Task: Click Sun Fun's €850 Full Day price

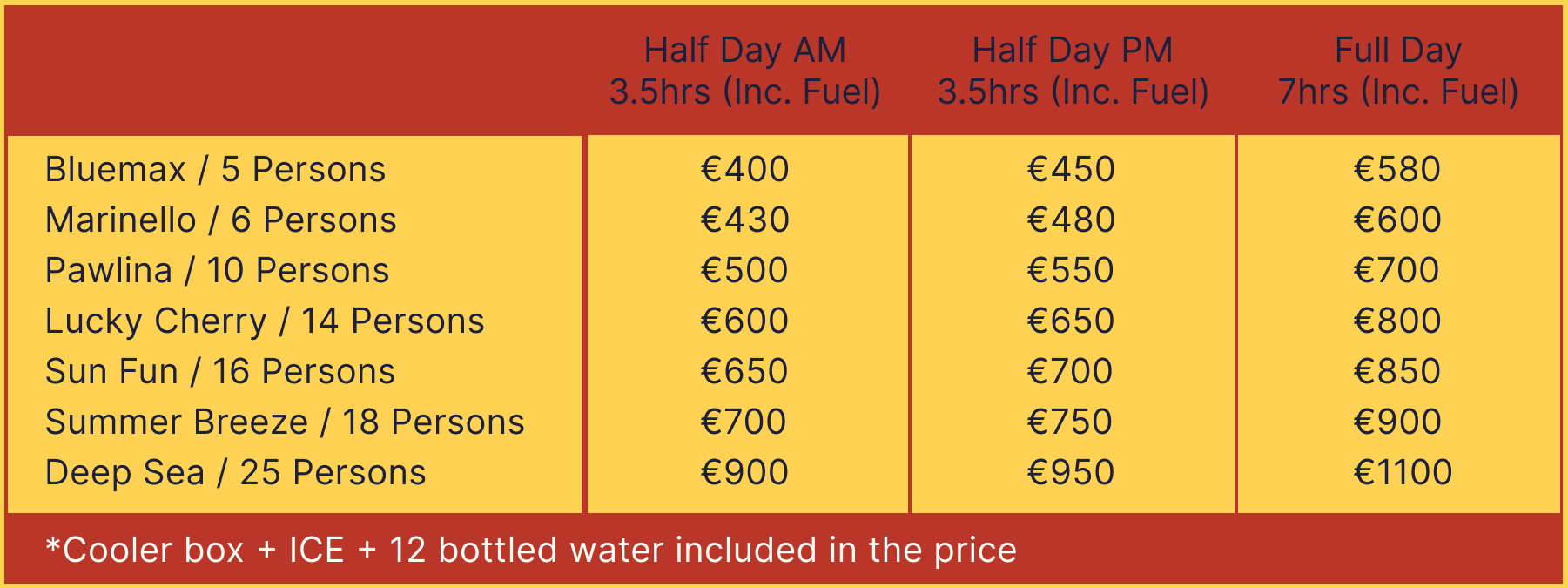Action: [1396, 371]
